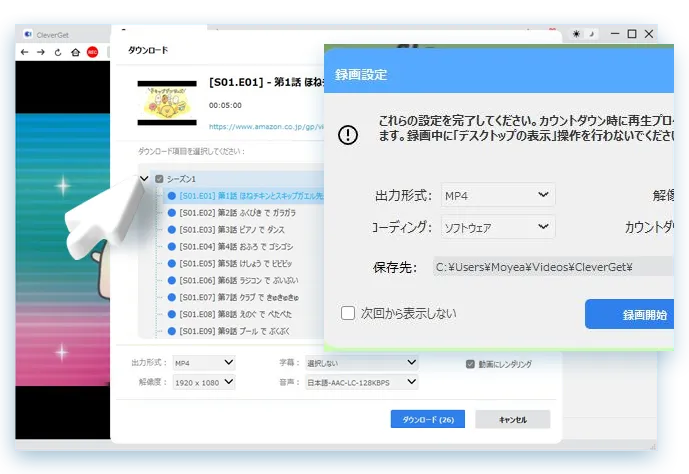
Task: Click the blue circle icon for S01.E09
Action: tap(172, 331)
